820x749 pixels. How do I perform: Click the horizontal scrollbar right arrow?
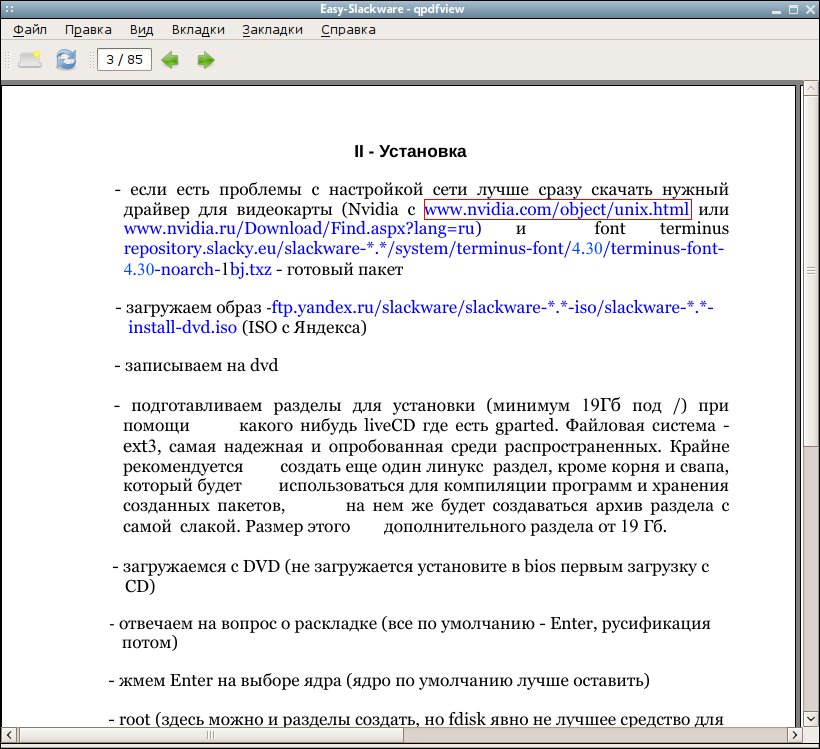tap(795, 734)
